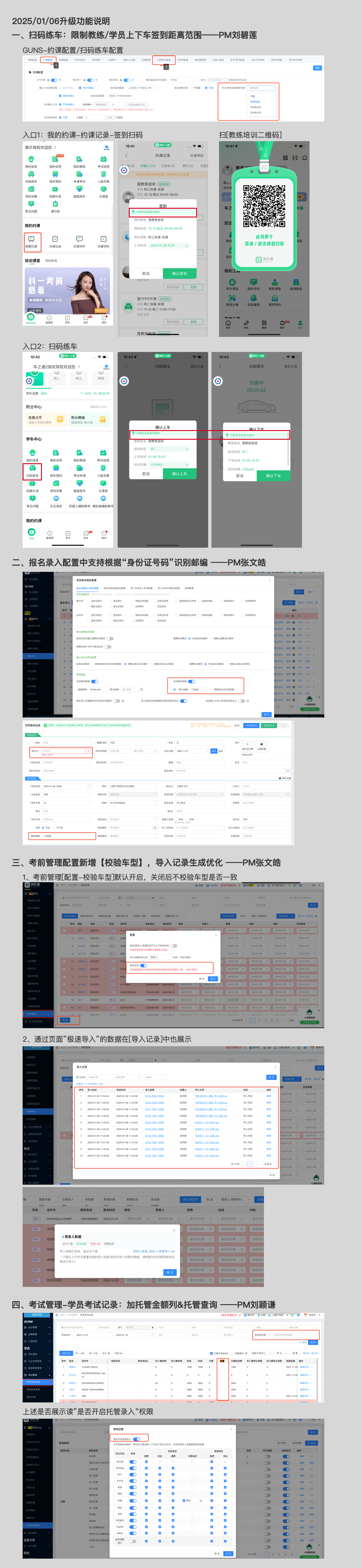The width and height of the screenshot is (362, 1568).
Task: Switch to 爽约(0) tab in 约课记录
Action: coord(187,166)
